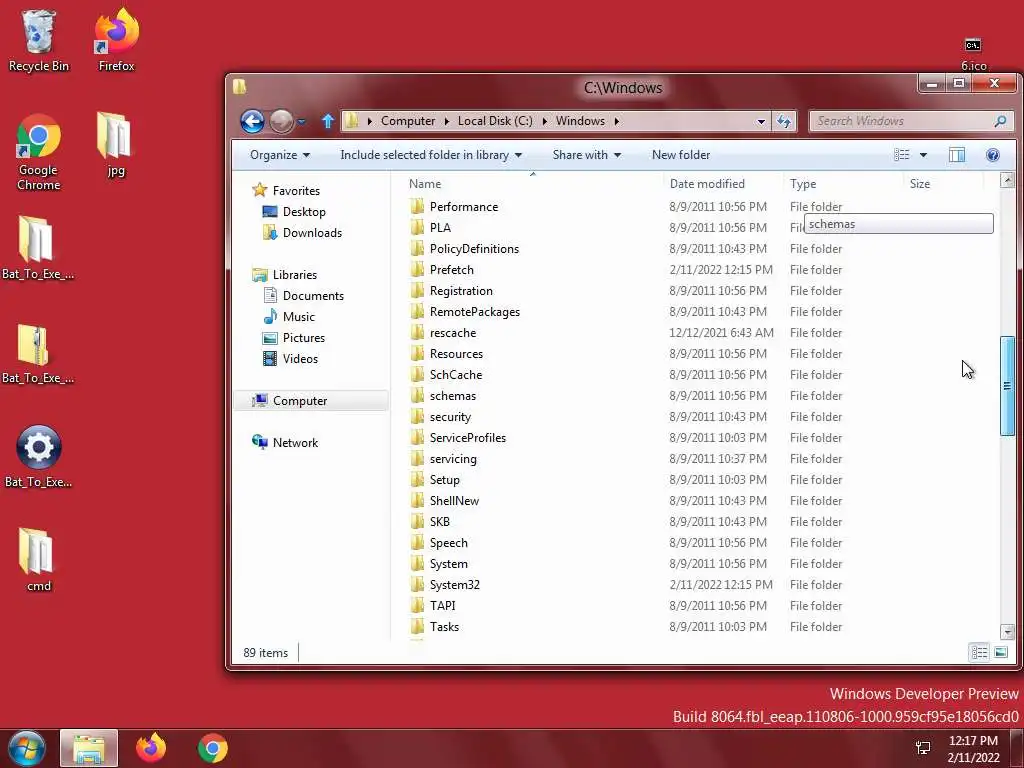Screen dimensions: 1024x768
Task: Select Music library
Action: click(289, 317)
